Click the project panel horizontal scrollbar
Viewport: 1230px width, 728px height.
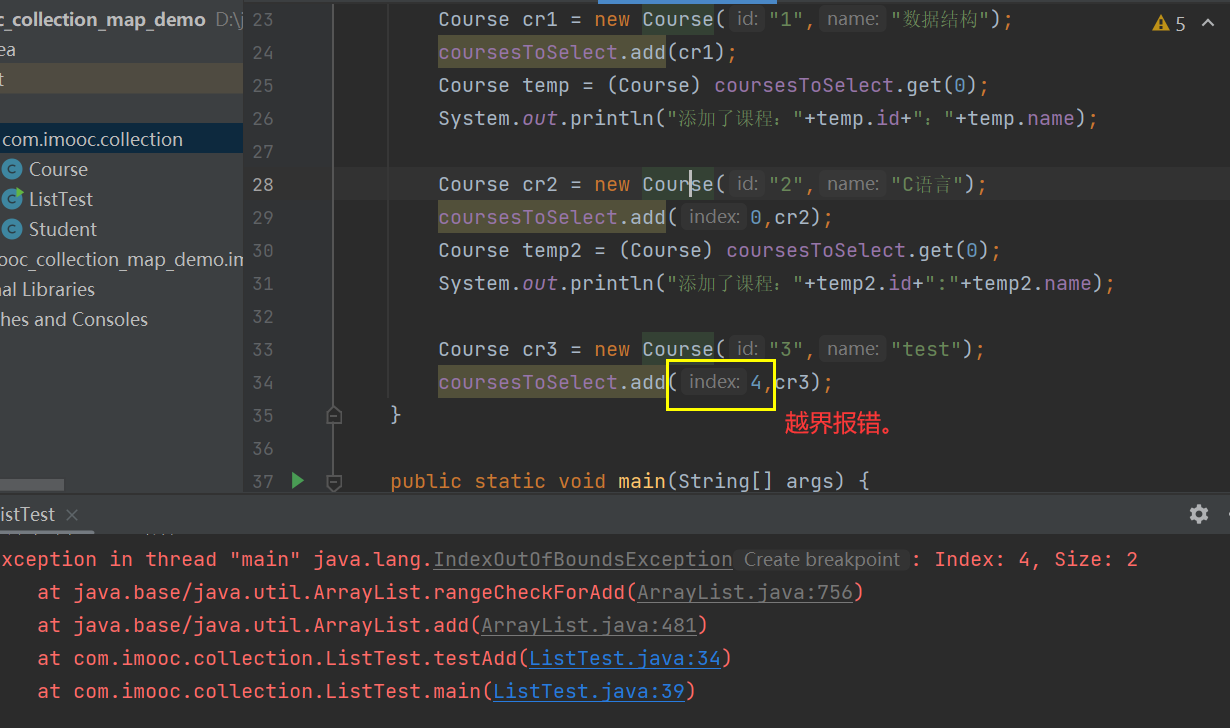[32, 485]
